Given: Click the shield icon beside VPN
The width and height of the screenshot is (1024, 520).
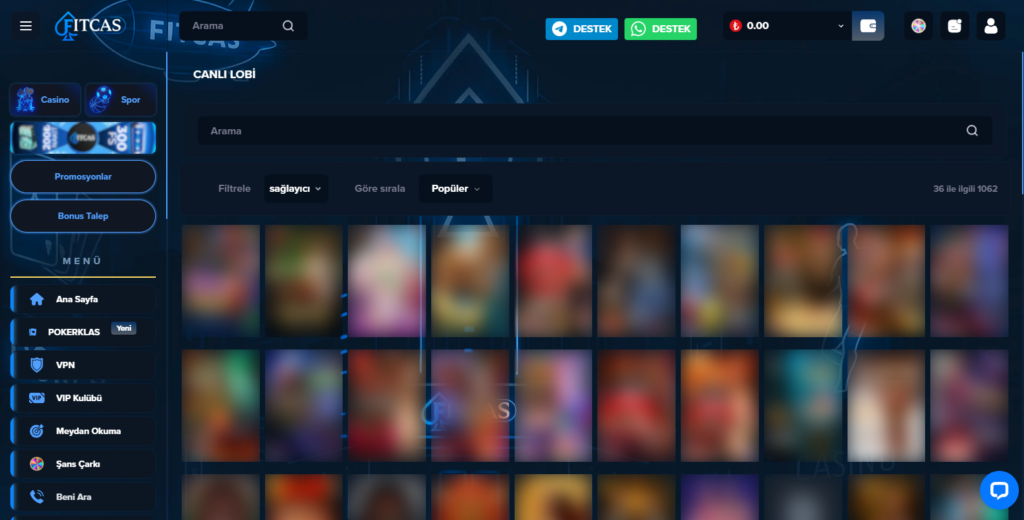Looking at the screenshot, I should tap(37, 365).
